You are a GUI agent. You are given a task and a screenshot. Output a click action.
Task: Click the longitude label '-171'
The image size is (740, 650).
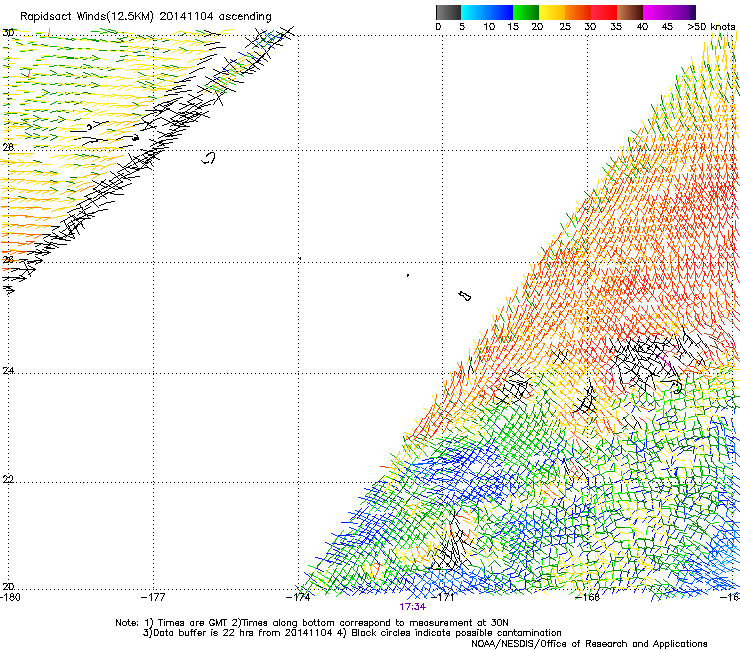443,597
